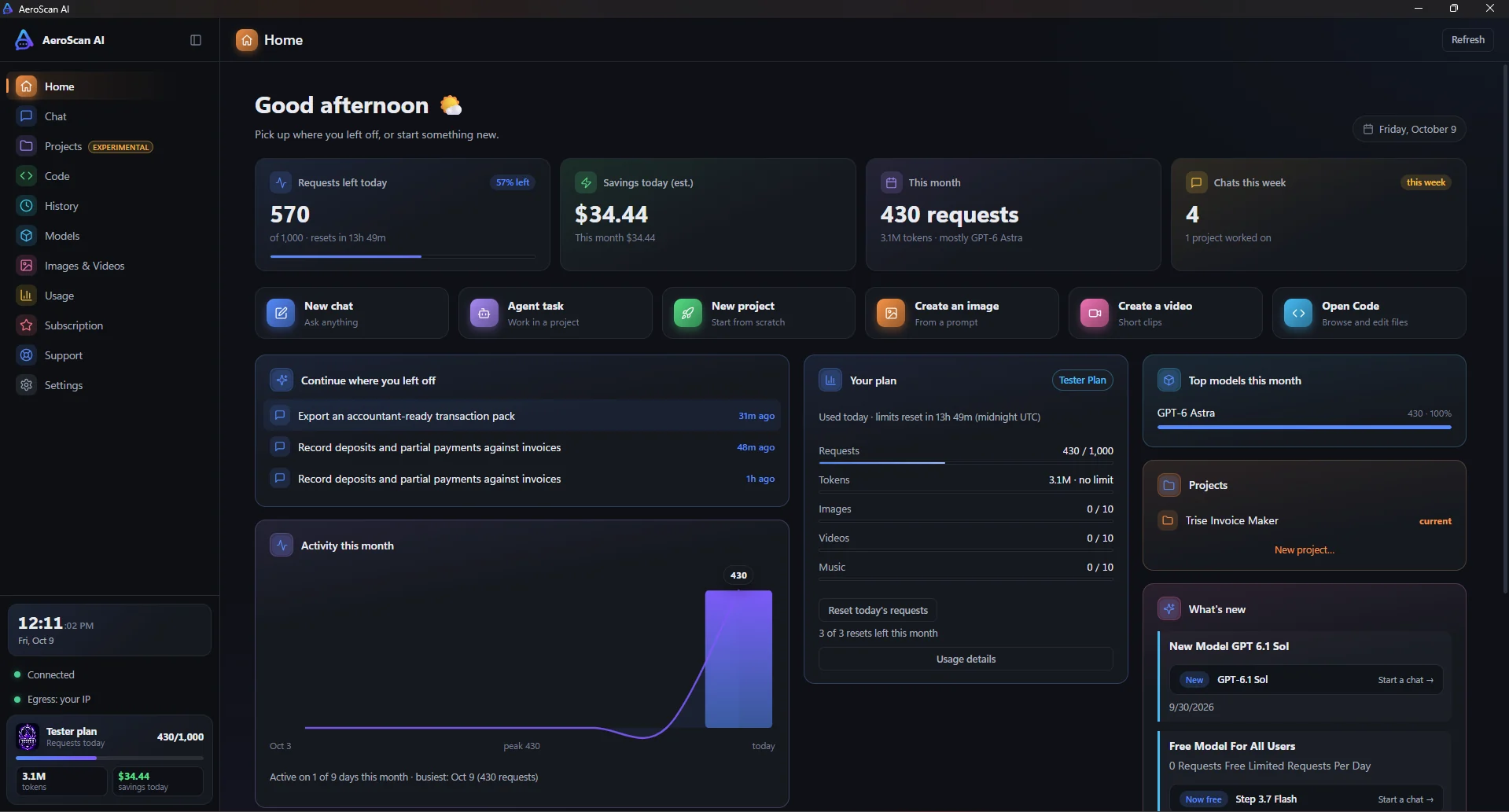Click the Your plan chart icon
The width and height of the screenshot is (1509, 812).
pos(830,380)
